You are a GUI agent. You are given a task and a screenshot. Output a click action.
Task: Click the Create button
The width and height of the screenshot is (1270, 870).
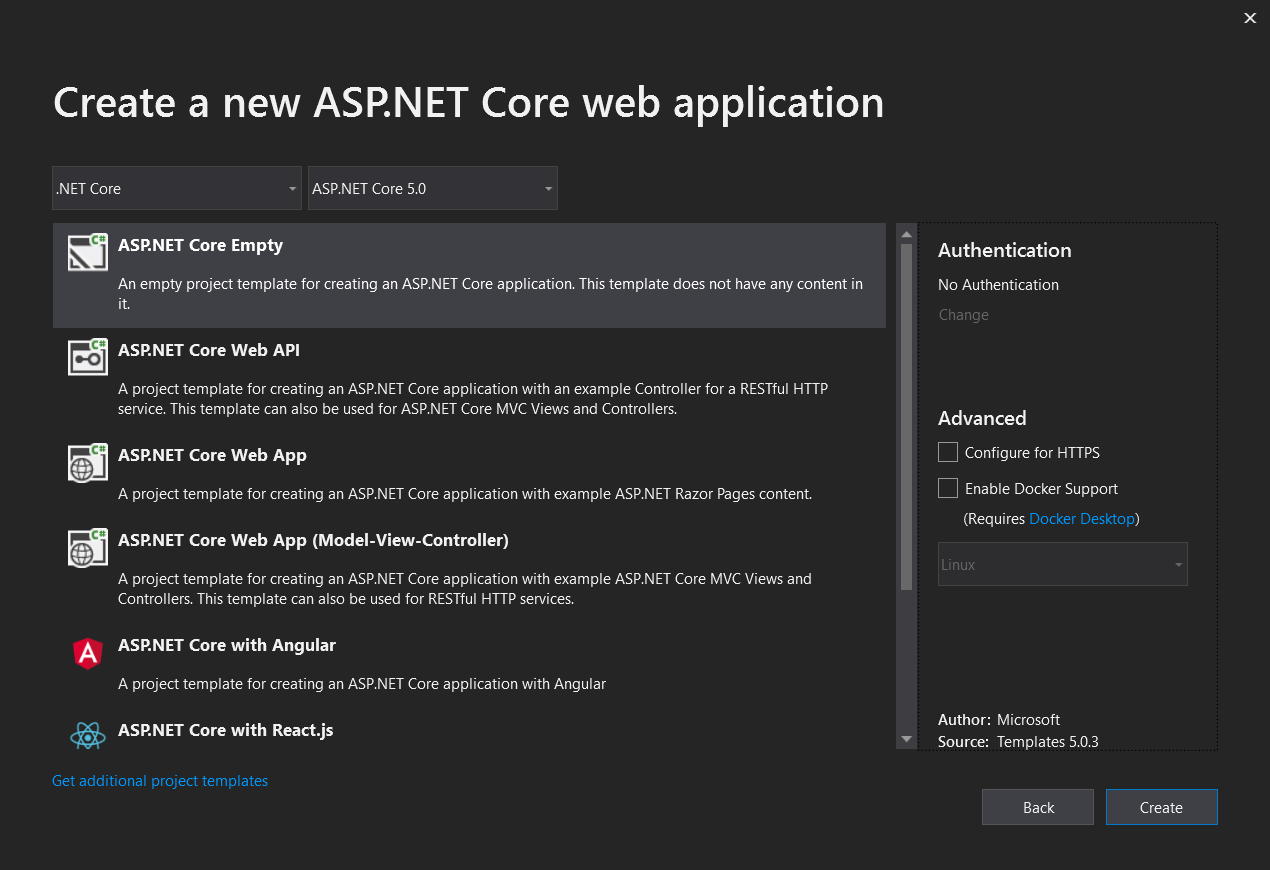tap(1162, 807)
